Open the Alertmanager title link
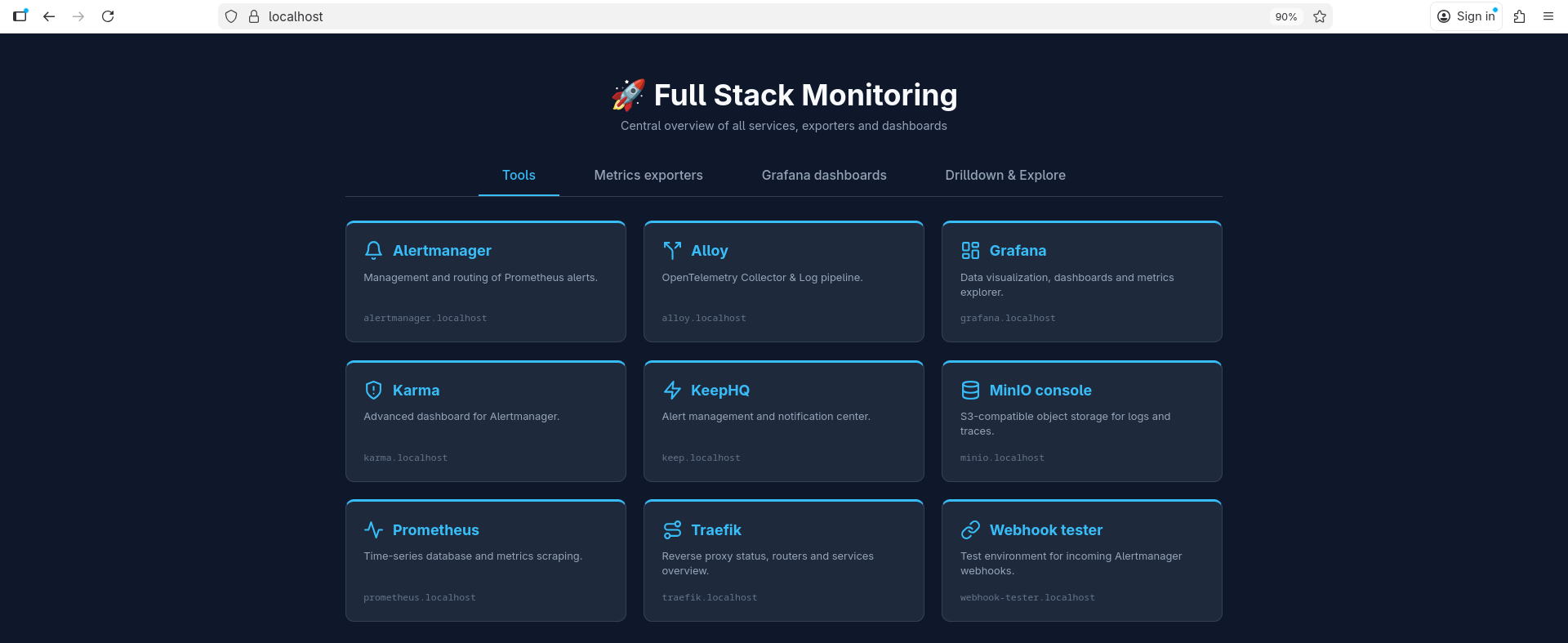Image resolution: width=1568 pixels, height=643 pixels. pyautogui.click(x=442, y=251)
